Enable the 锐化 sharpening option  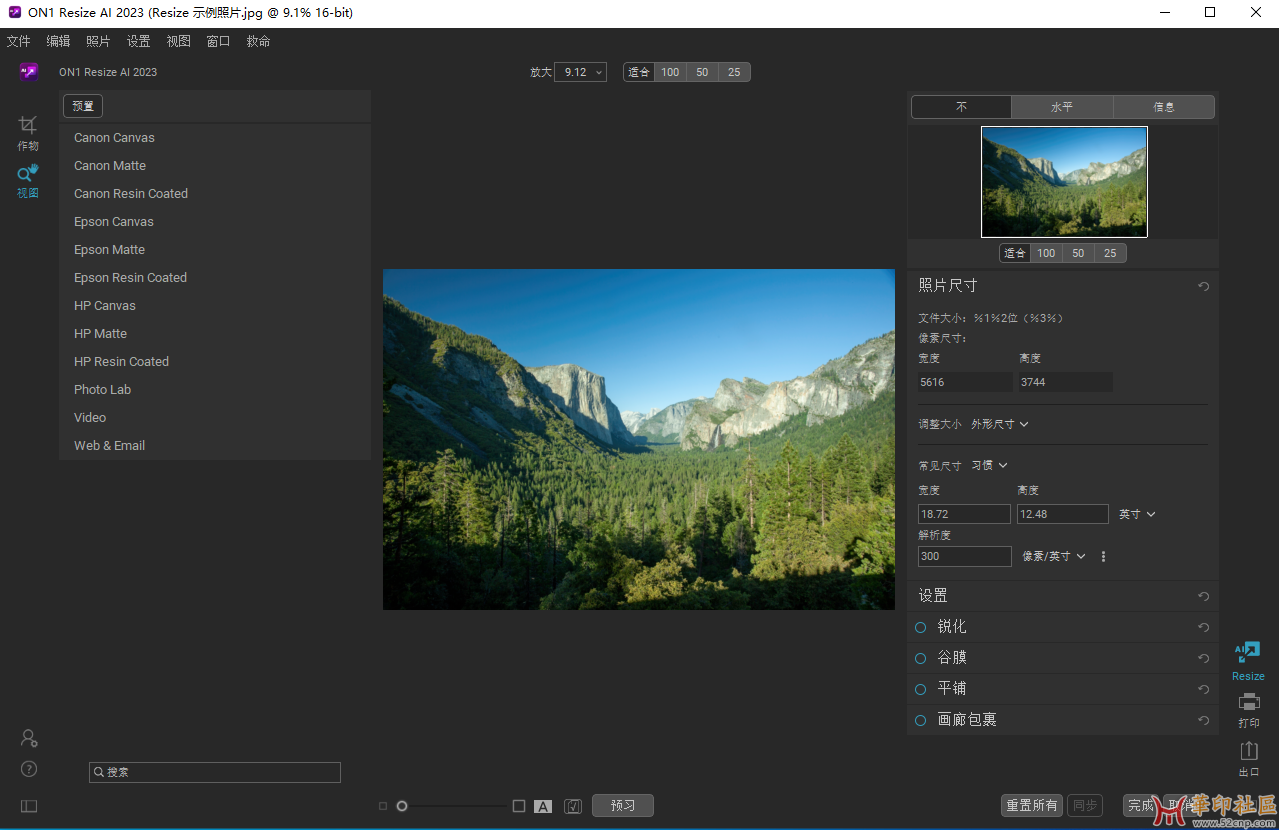click(921, 627)
